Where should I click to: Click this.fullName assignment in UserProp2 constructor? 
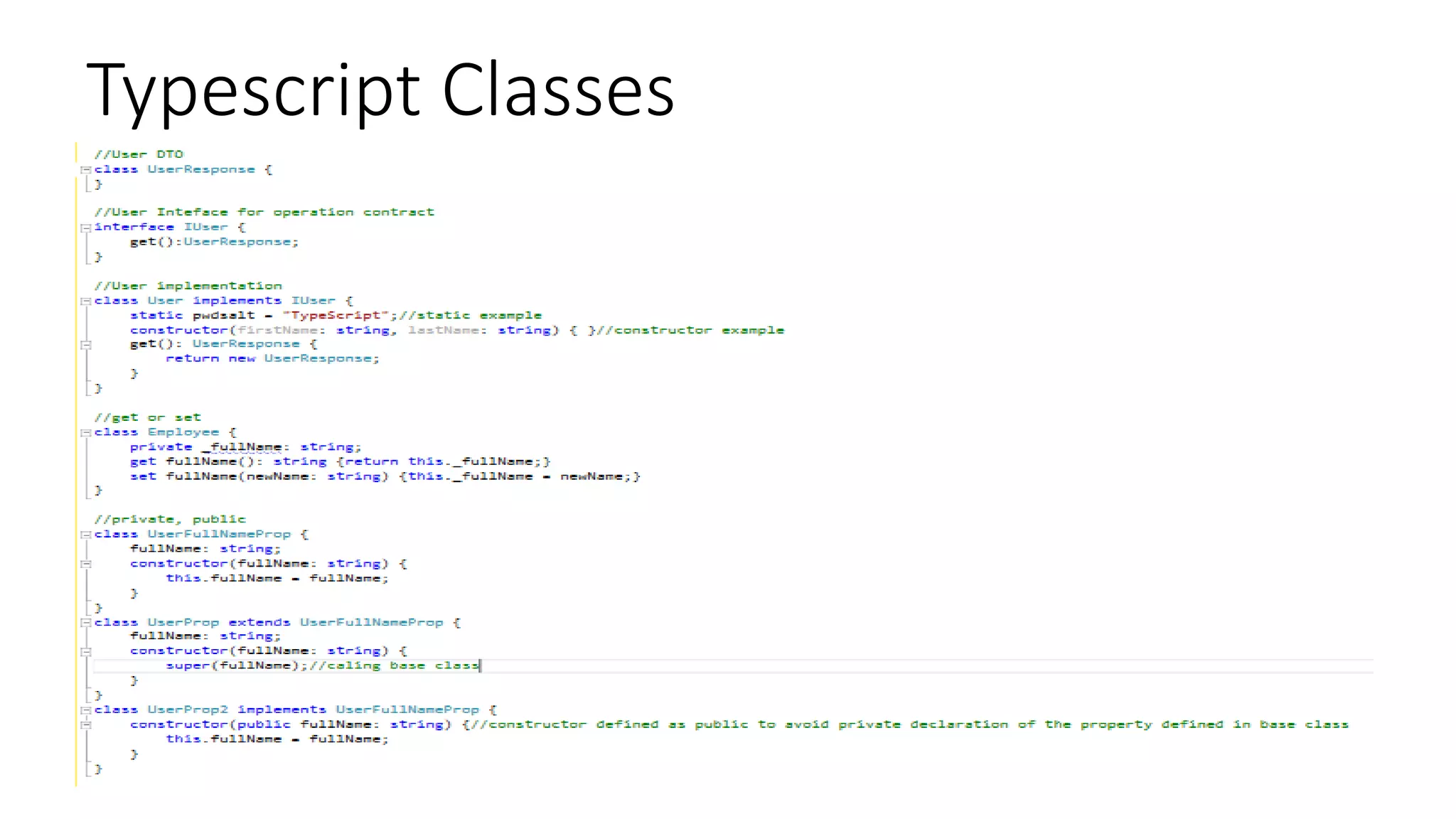(x=277, y=739)
